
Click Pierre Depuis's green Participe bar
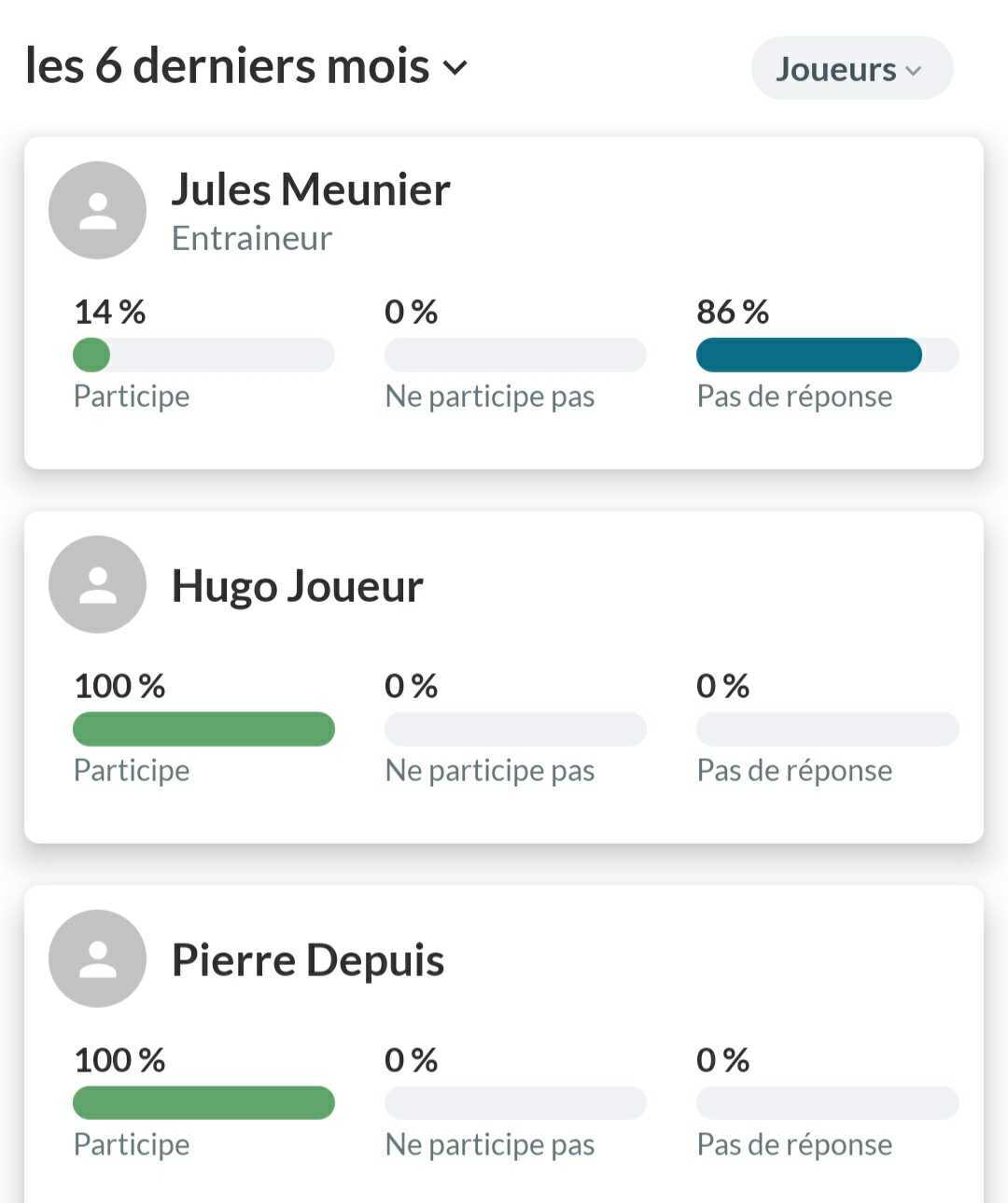[x=203, y=1103]
